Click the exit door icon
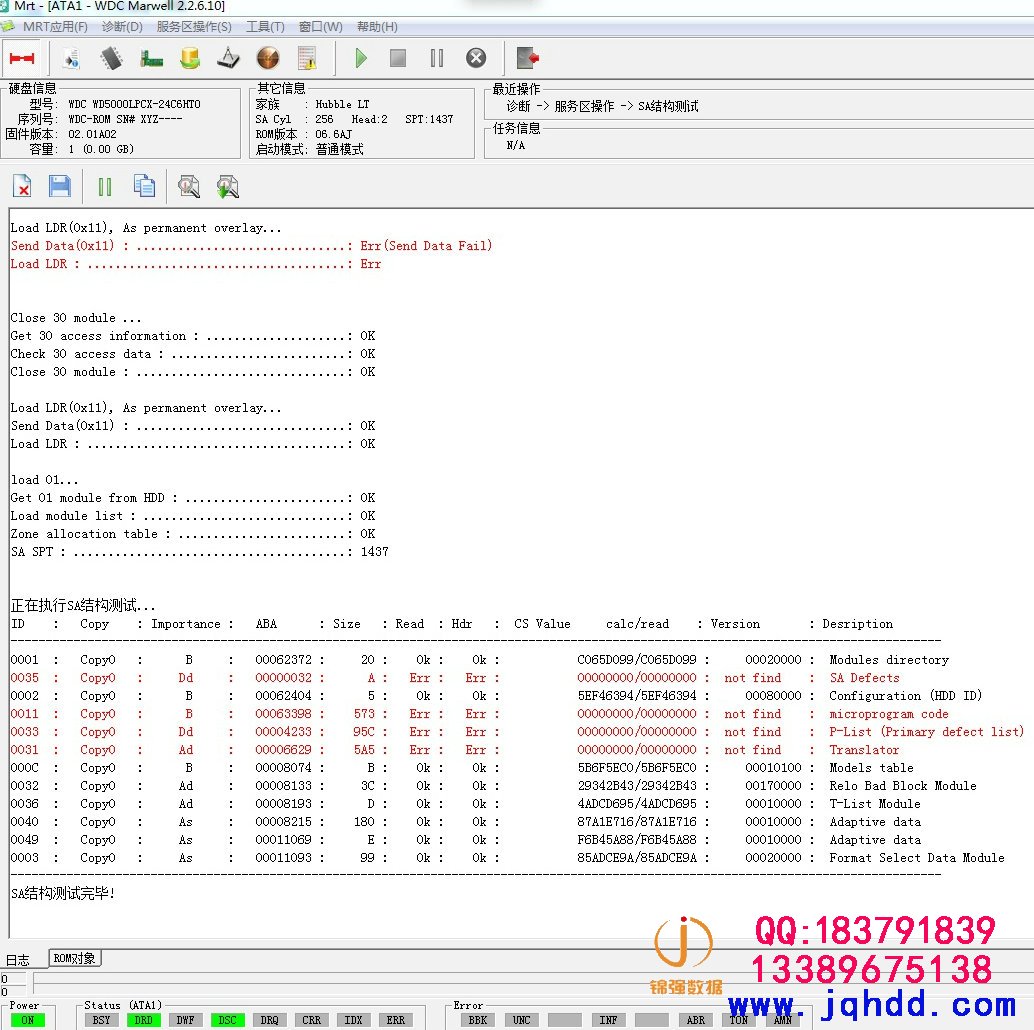Viewport: 1034px width, 1030px height. (528, 59)
